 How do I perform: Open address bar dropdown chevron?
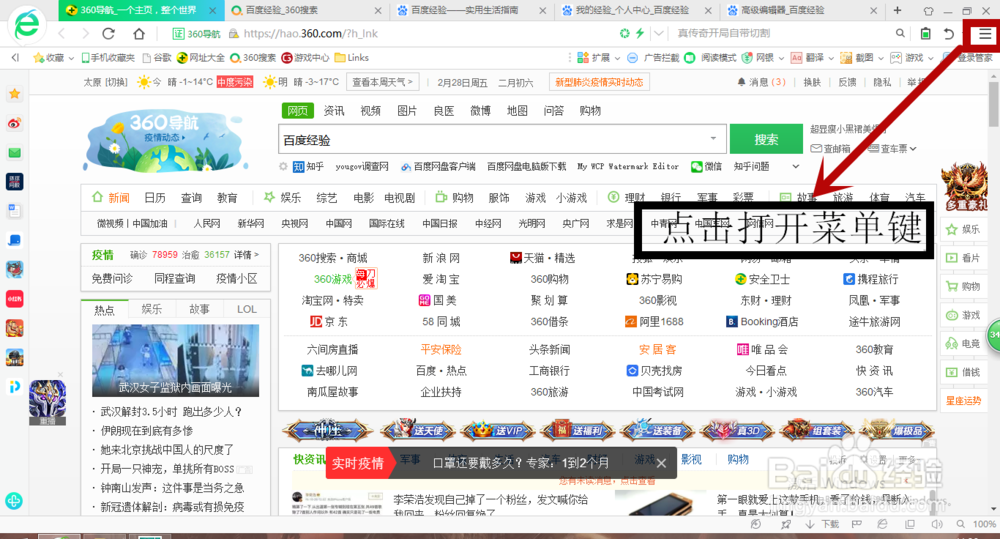pos(659,33)
